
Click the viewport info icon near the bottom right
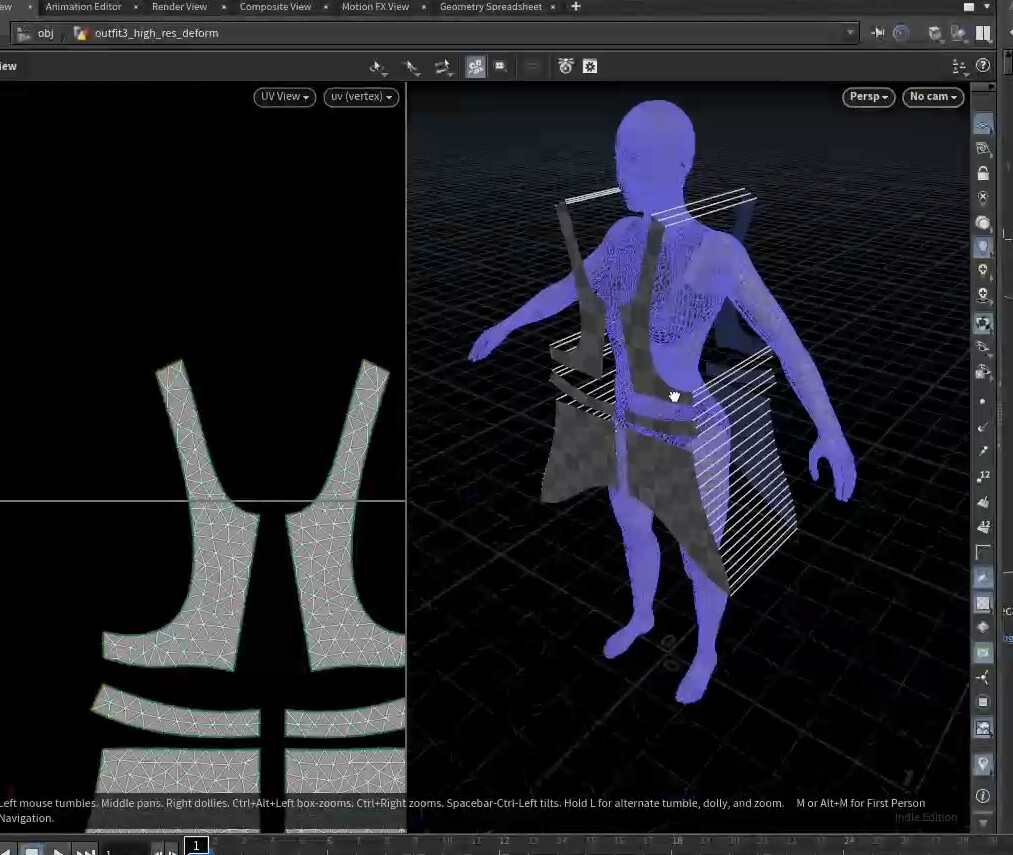pos(983,796)
